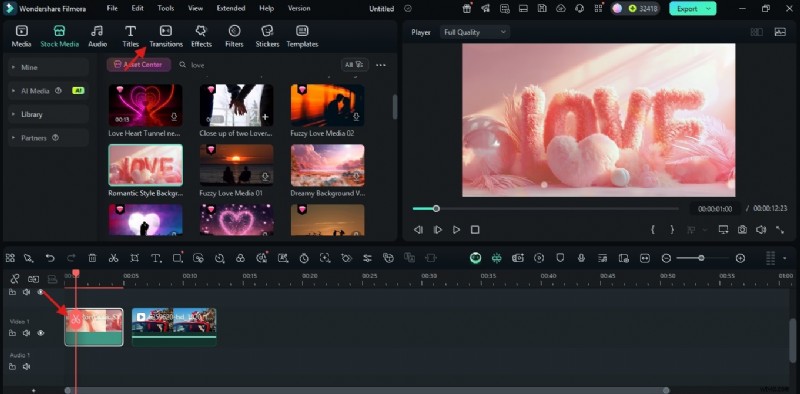Open the Templates tab
The height and width of the screenshot is (394, 800).
pos(302,36)
